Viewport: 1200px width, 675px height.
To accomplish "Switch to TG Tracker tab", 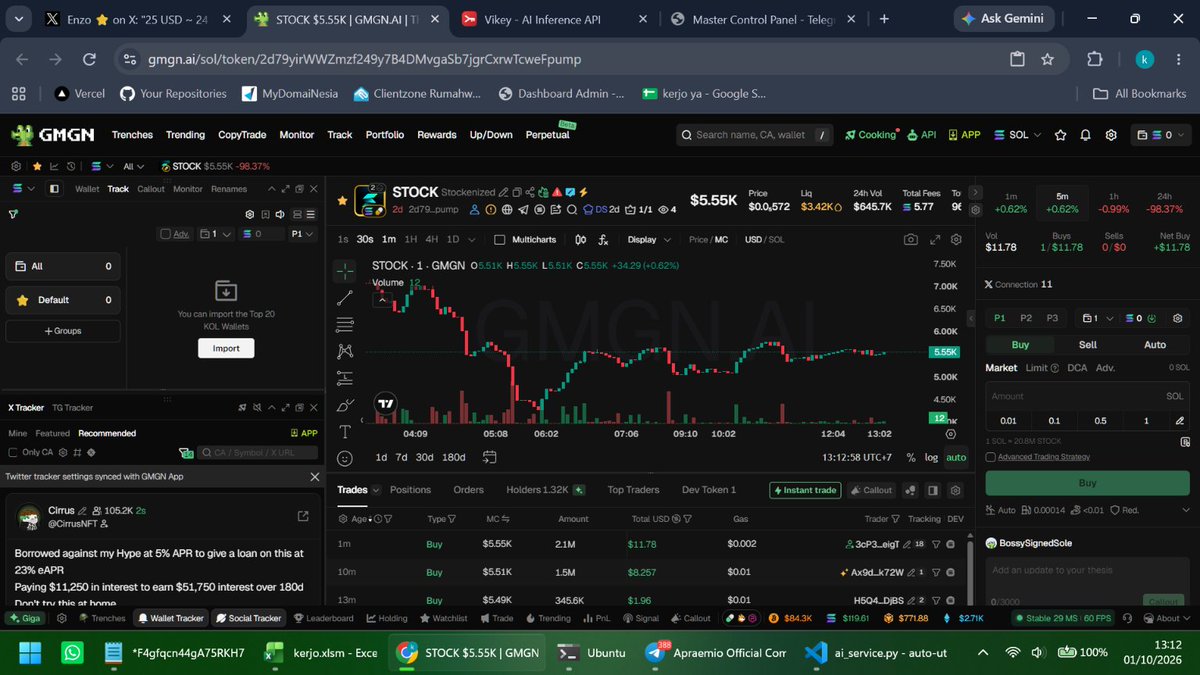I will point(72,408).
